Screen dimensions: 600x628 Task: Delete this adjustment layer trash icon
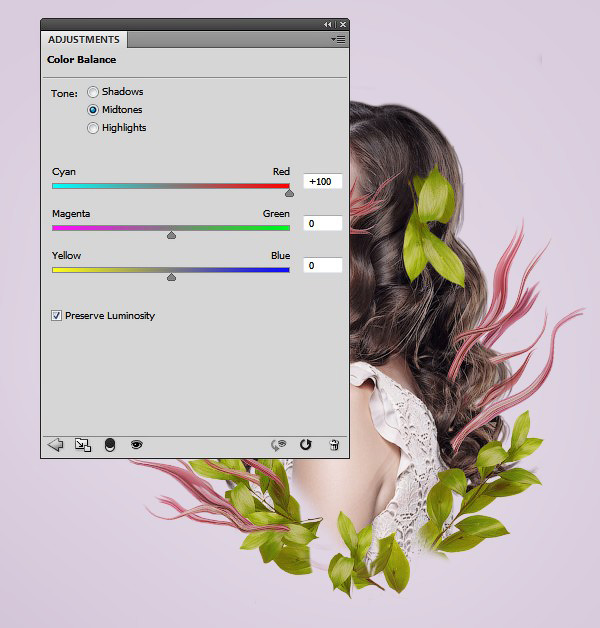click(334, 445)
